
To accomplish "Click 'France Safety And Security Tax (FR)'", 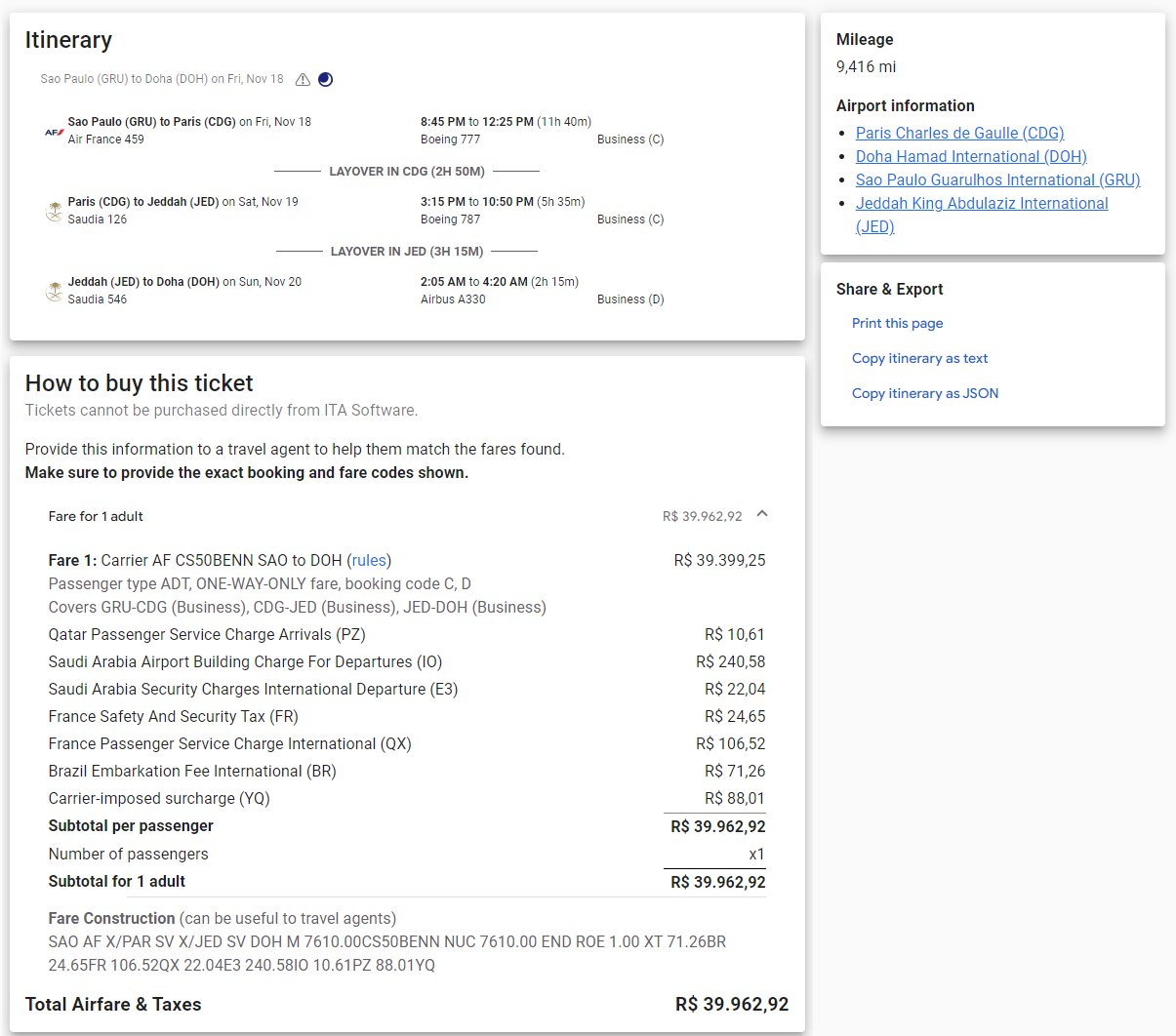I will pos(174,716).
